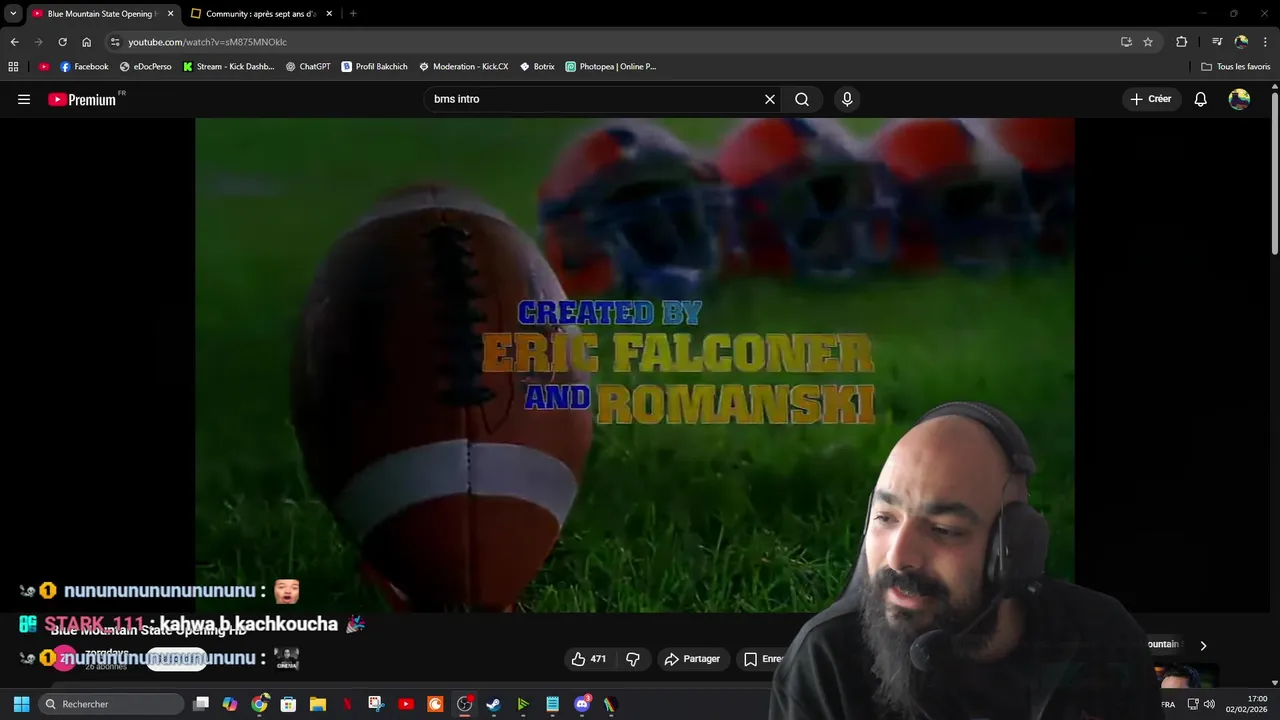Dislike the video with thumbs down
Screen dimensions: 1280x720
tap(633, 659)
